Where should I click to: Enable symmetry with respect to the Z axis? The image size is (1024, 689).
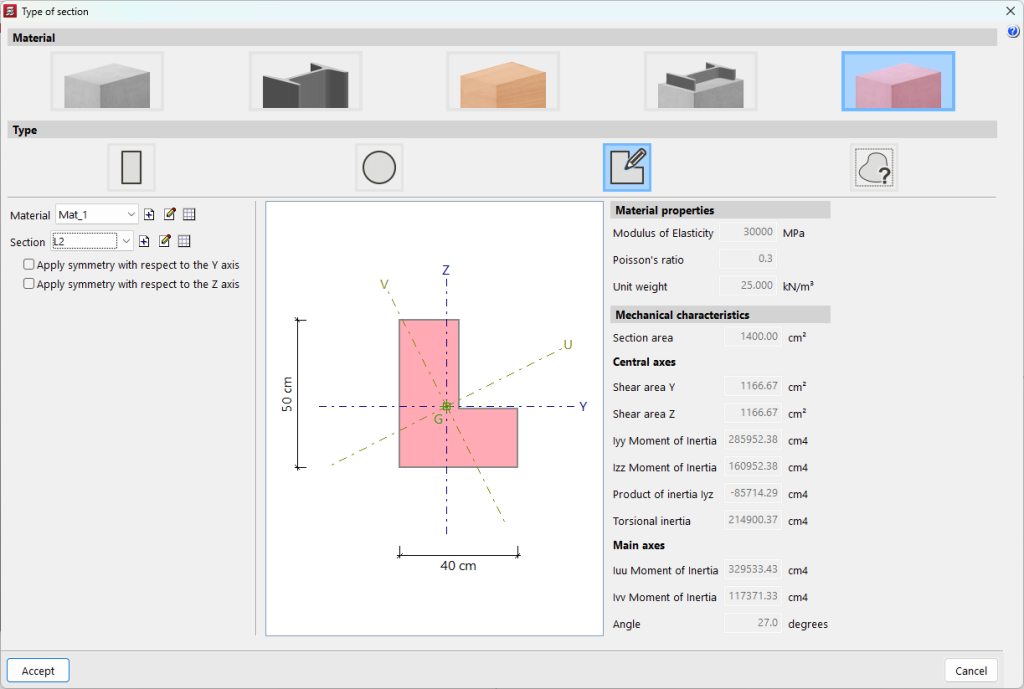point(29,283)
